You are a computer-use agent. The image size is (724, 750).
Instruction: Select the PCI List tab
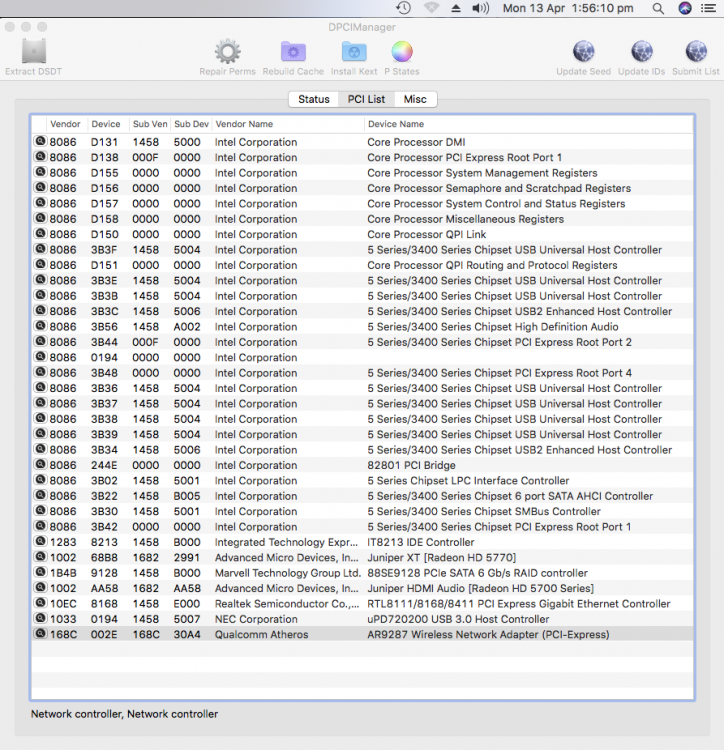point(366,99)
